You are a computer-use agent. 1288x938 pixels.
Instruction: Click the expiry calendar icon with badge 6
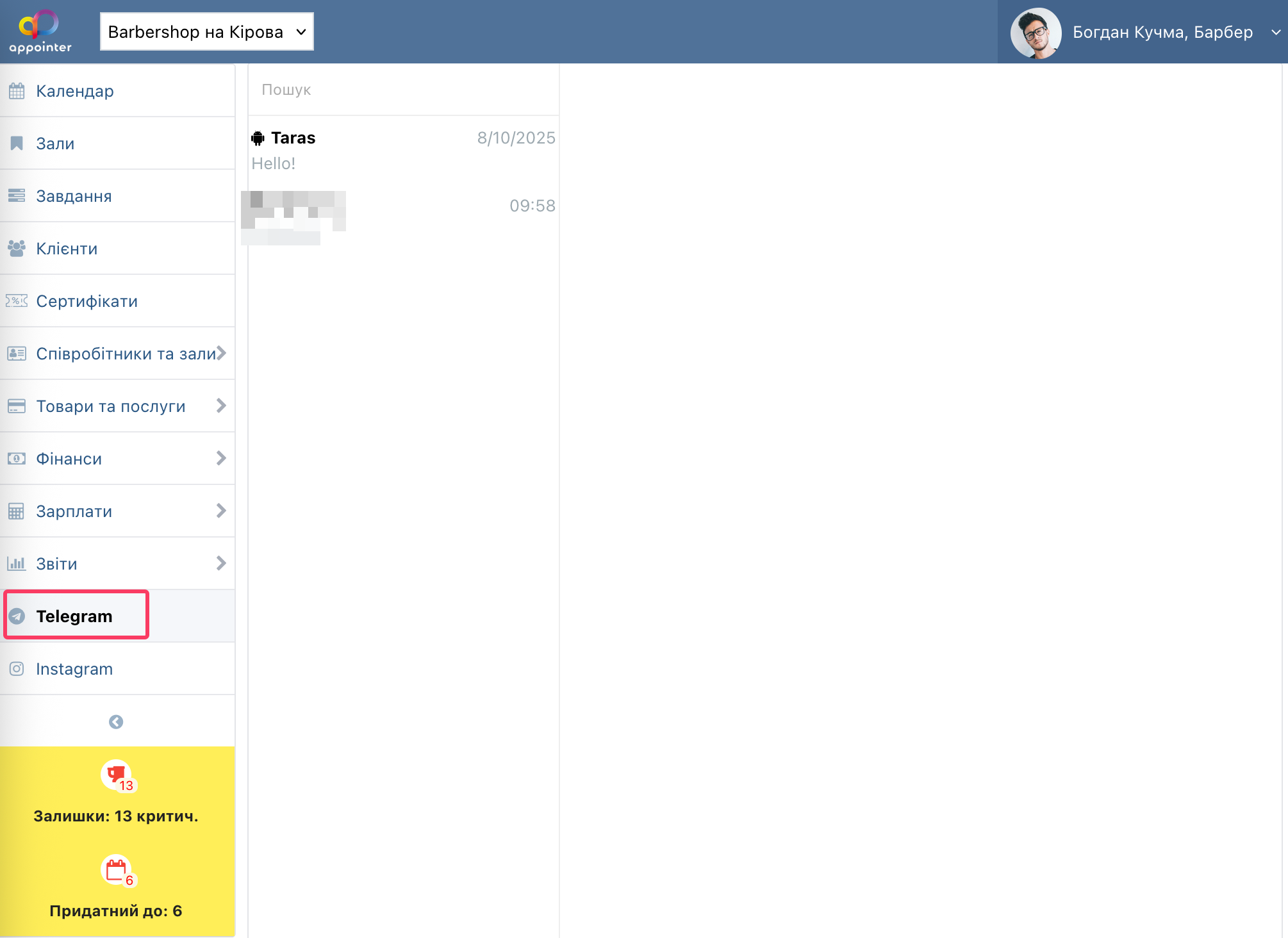click(x=117, y=870)
